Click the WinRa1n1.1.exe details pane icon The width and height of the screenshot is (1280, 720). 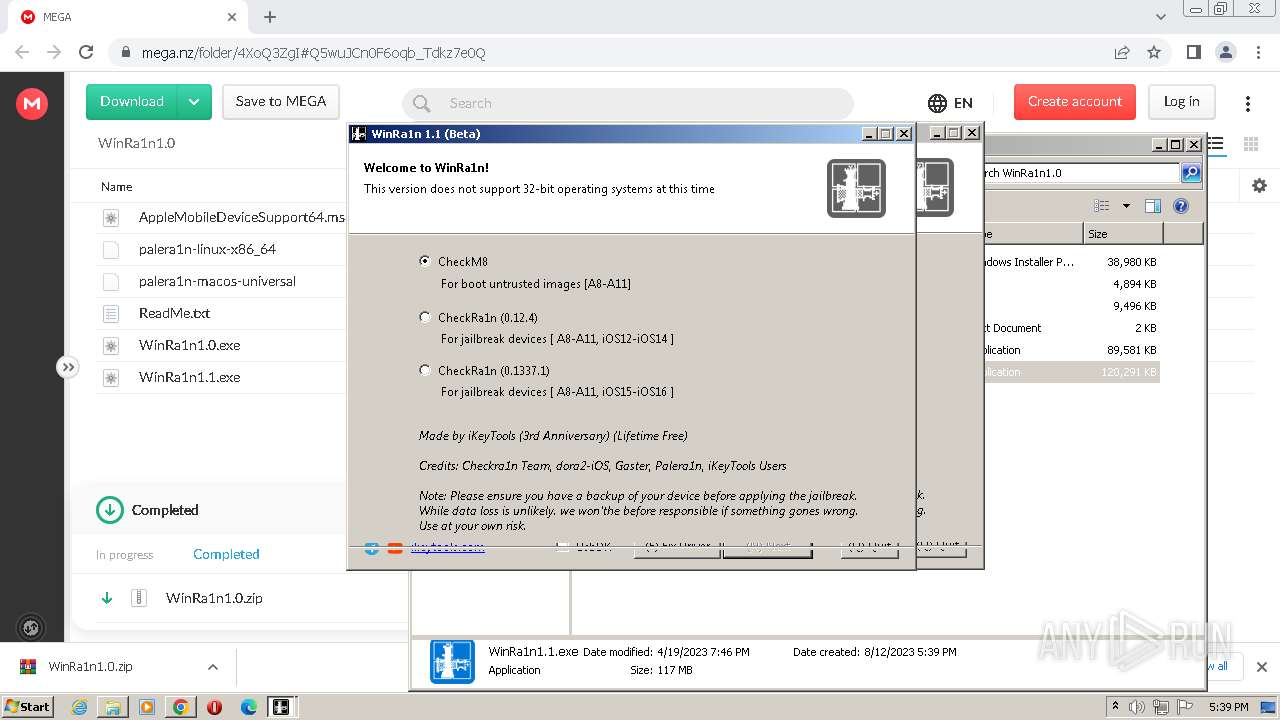pos(452,661)
